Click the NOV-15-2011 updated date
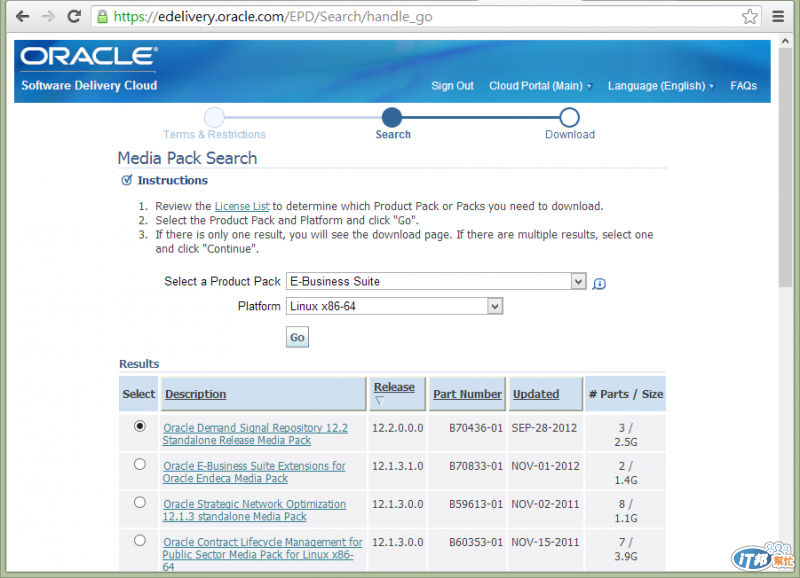Image resolution: width=800 pixels, height=578 pixels. [x=545, y=542]
